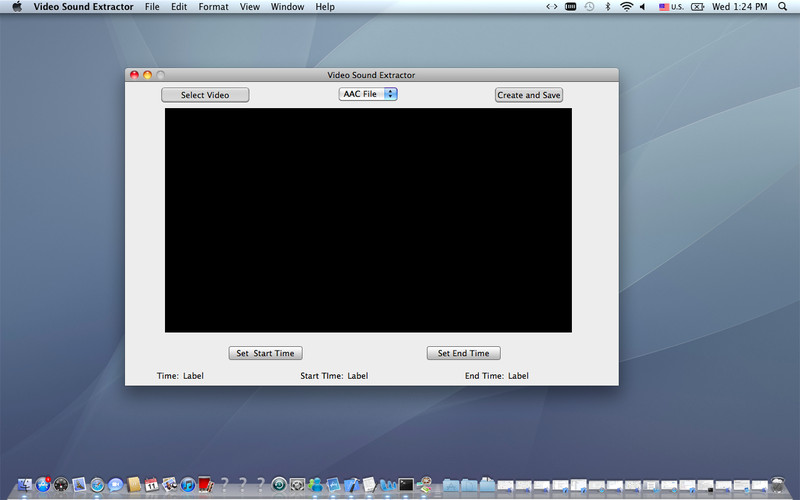Open the View menu
Image resolution: width=800 pixels, height=500 pixels.
click(x=249, y=7)
